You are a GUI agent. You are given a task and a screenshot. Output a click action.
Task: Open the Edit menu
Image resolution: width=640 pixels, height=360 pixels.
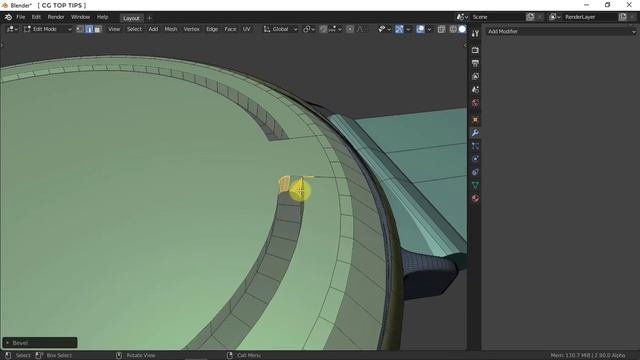[x=36, y=17]
